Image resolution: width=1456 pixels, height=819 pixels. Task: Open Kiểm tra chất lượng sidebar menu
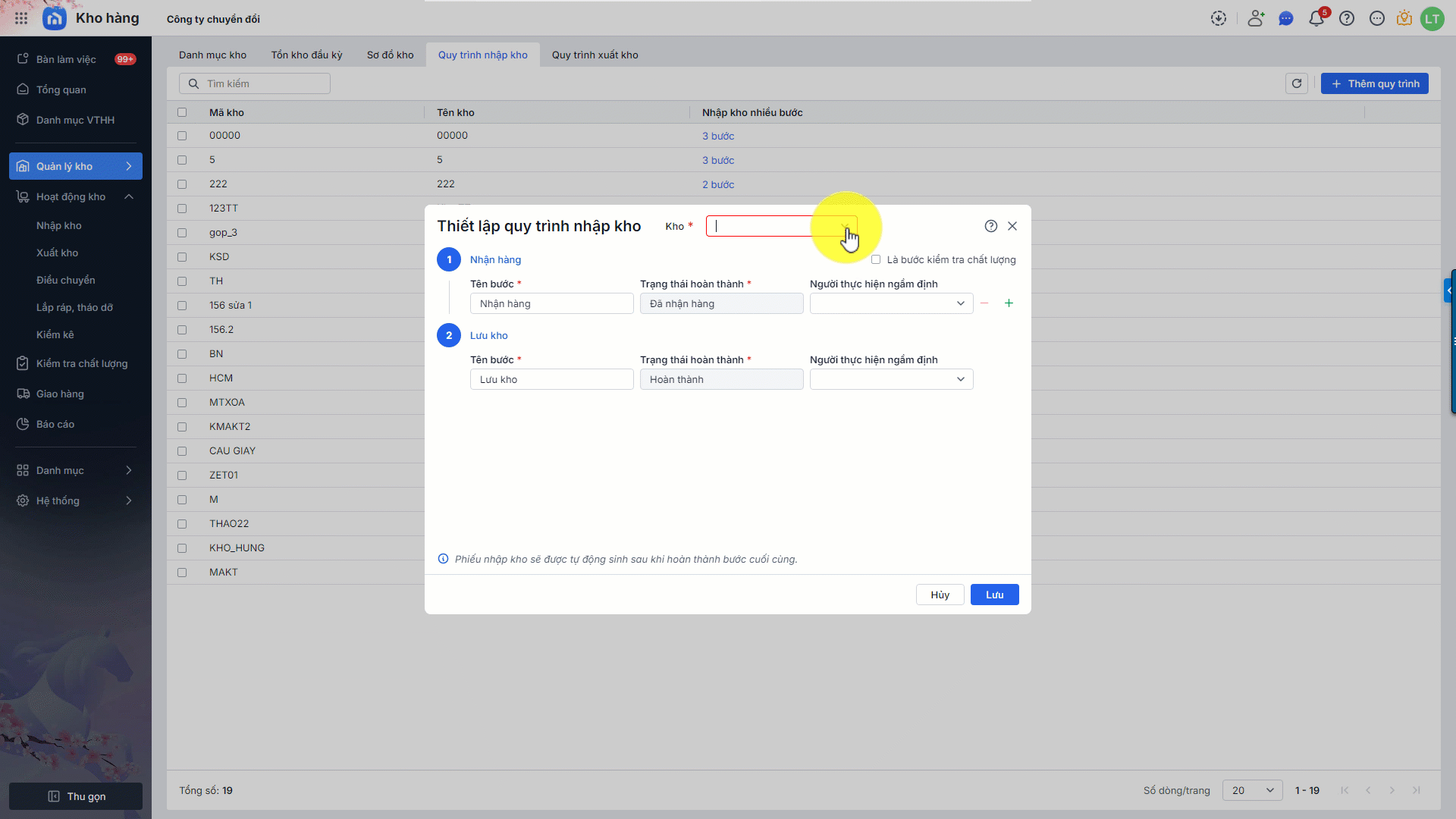[x=82, y=363]
